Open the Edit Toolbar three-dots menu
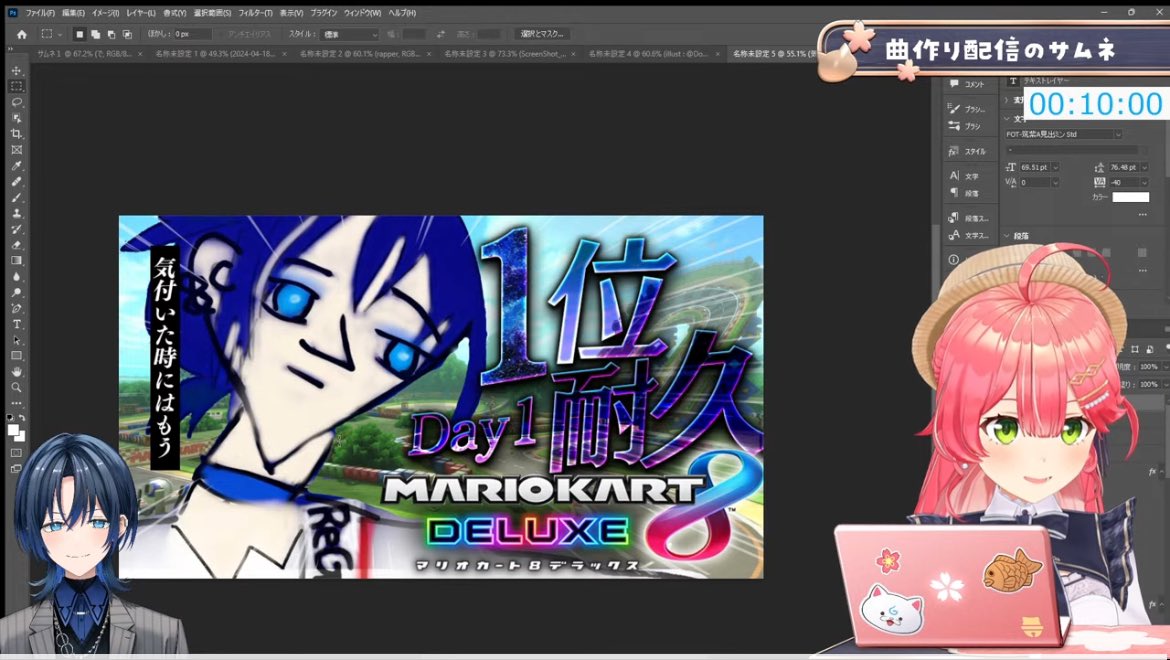The height and width of the screenshot is (660, 1170). point(16,403)
